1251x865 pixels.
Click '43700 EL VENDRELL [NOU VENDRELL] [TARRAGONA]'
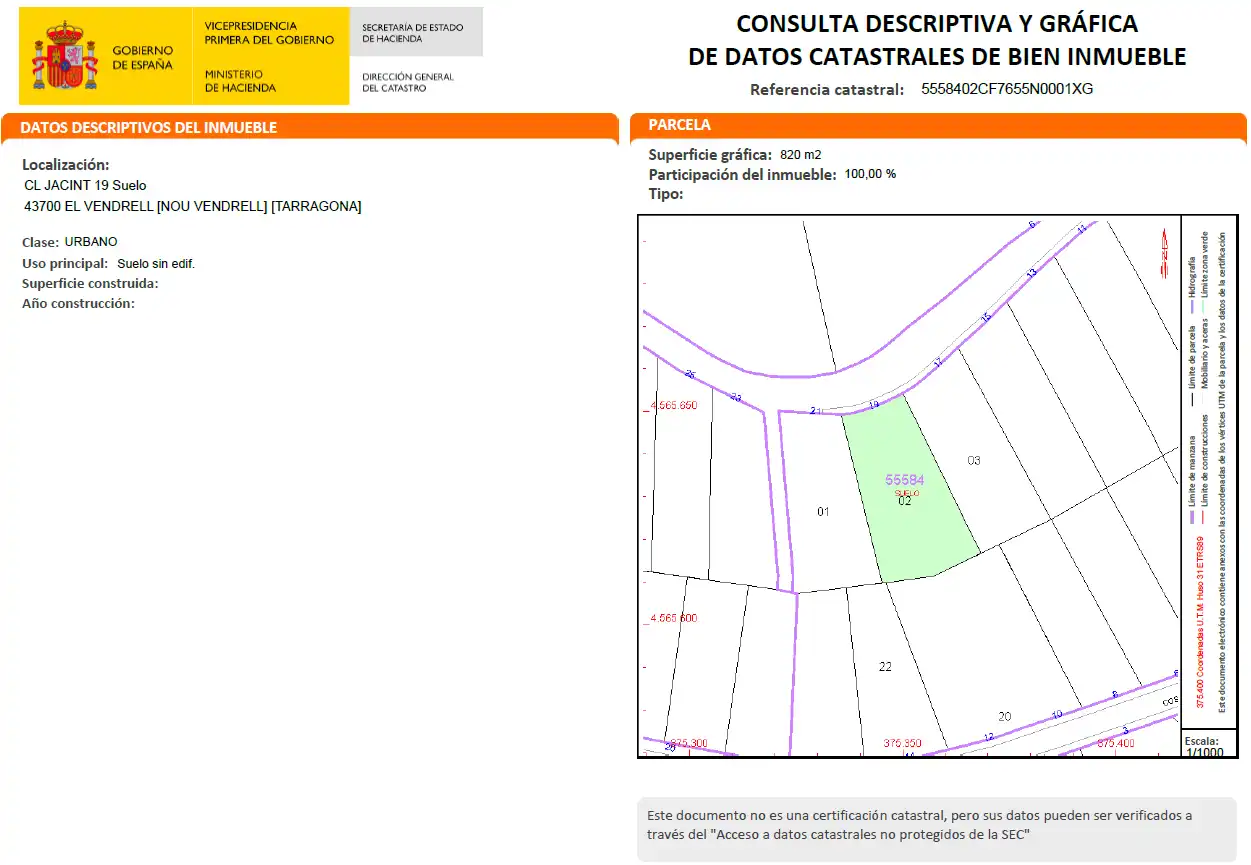click(192, 207)
